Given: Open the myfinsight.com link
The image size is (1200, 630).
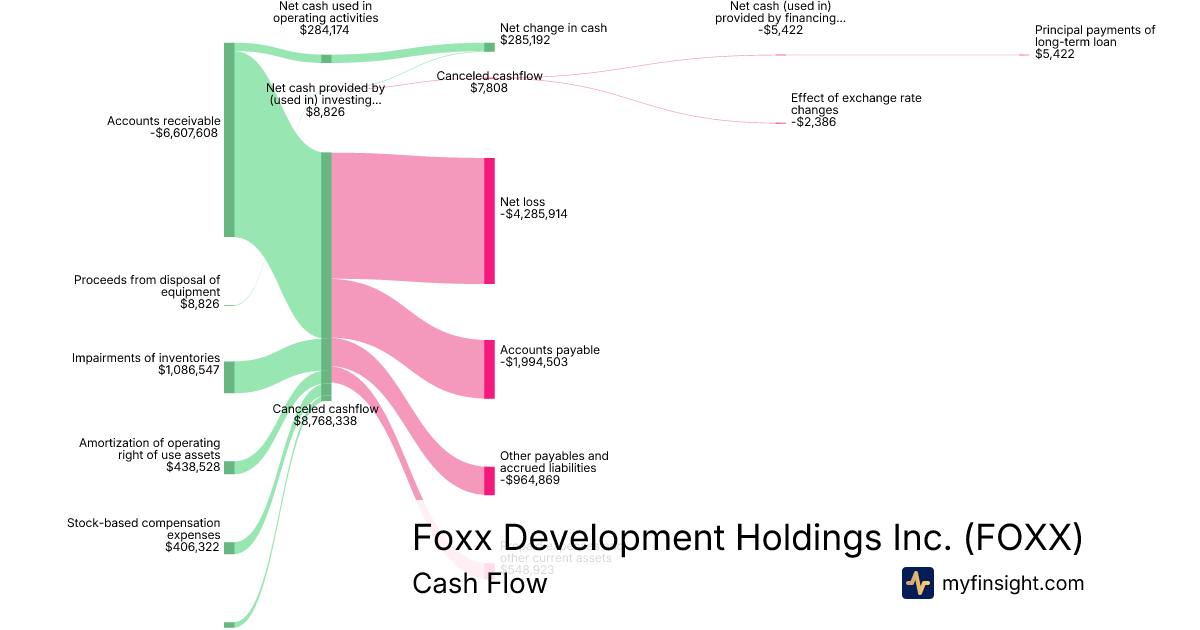Looking at the screenshot, I should pos(1013,583).
